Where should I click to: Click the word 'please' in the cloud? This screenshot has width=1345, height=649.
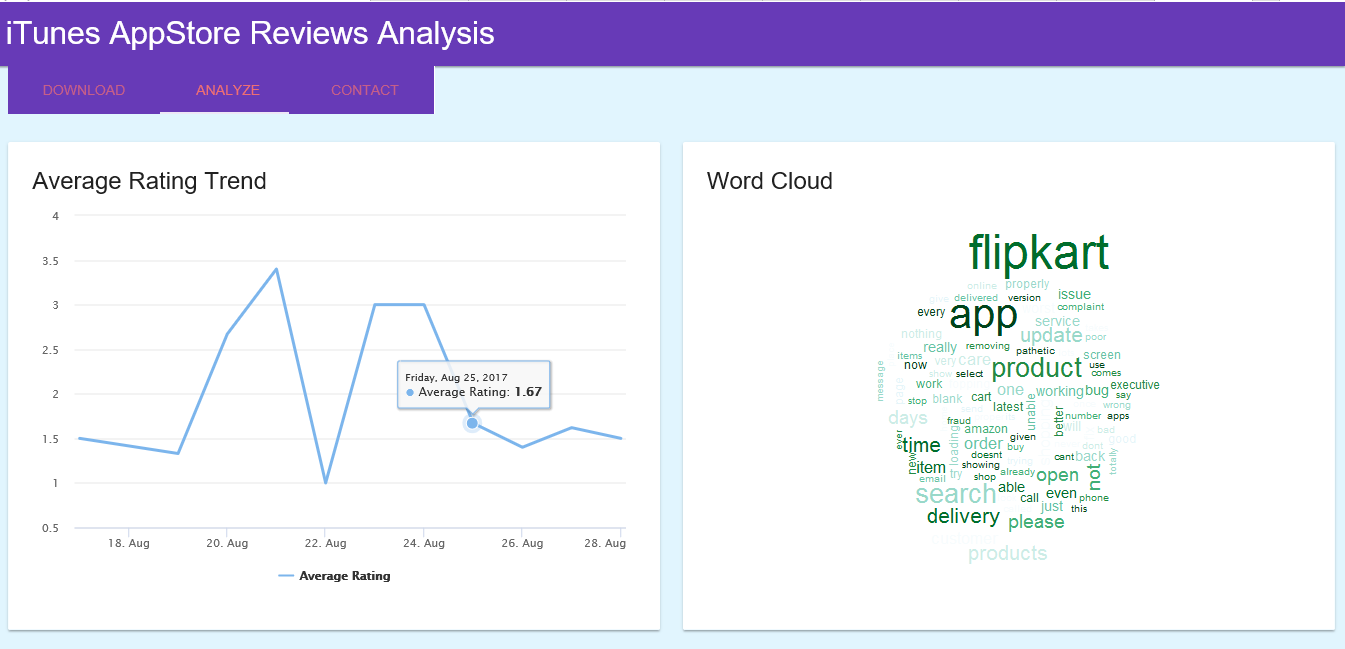point(1036,522)
